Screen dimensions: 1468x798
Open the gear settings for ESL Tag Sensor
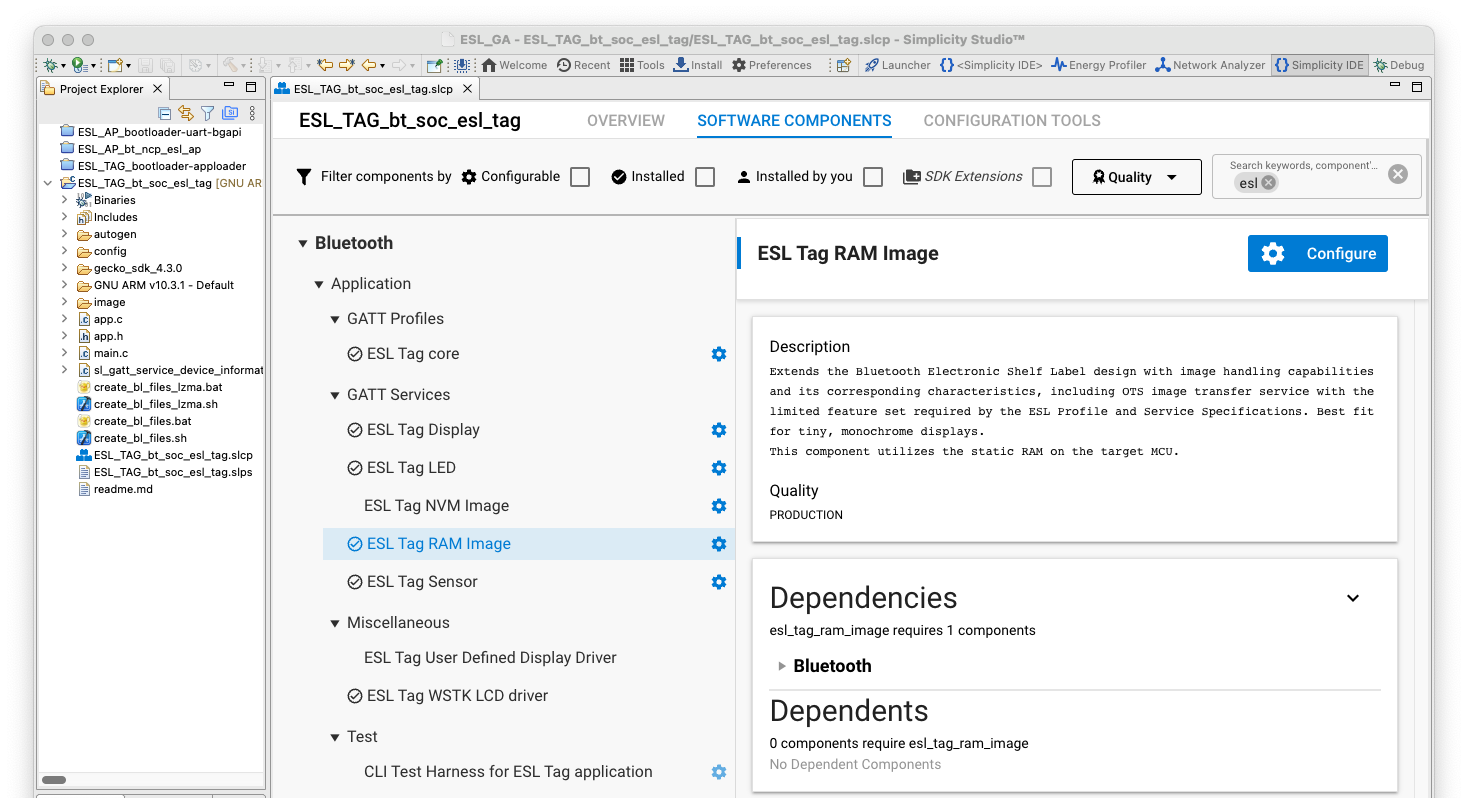pyautogui.click(x=718, y=582)
